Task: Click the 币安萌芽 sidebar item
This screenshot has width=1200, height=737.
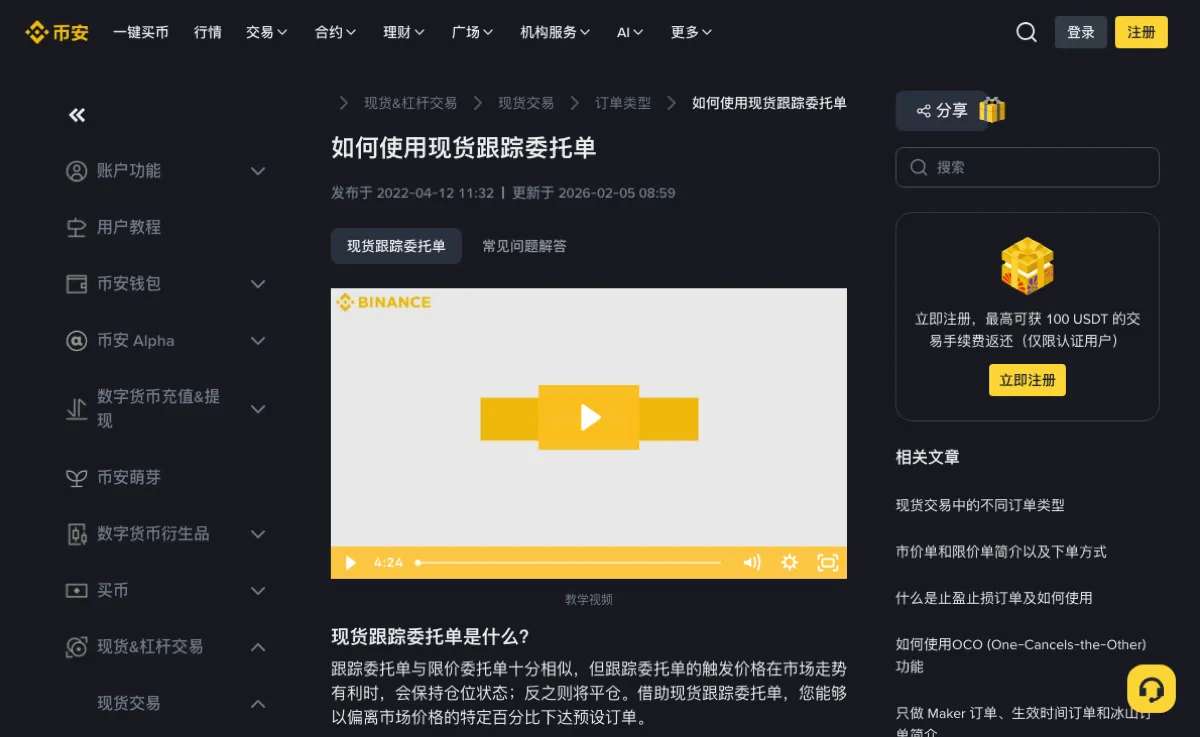Action: [129, 478]
